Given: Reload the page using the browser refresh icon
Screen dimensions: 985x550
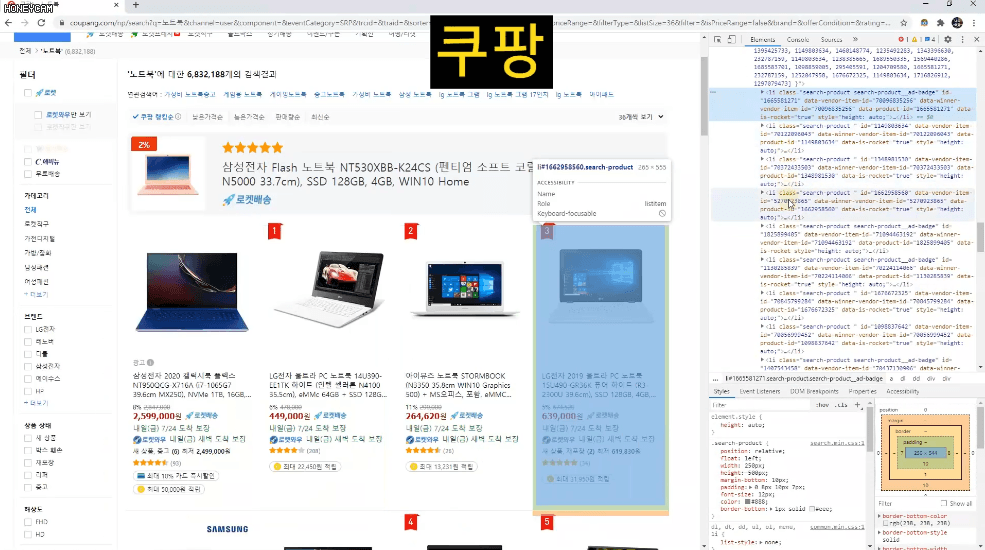Looking at the screenshot, I should [x=41, y=23].
